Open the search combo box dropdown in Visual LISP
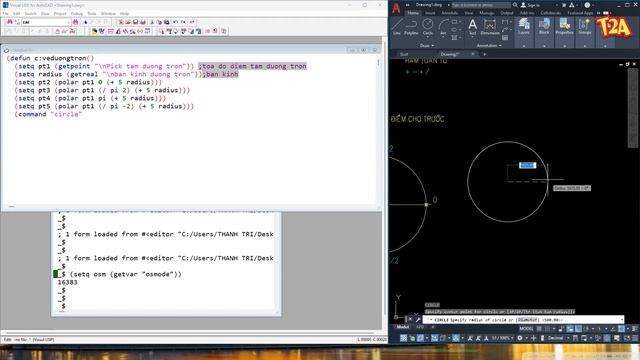The width and height of the screenshot is (640, 360). (x=68, y=22)
